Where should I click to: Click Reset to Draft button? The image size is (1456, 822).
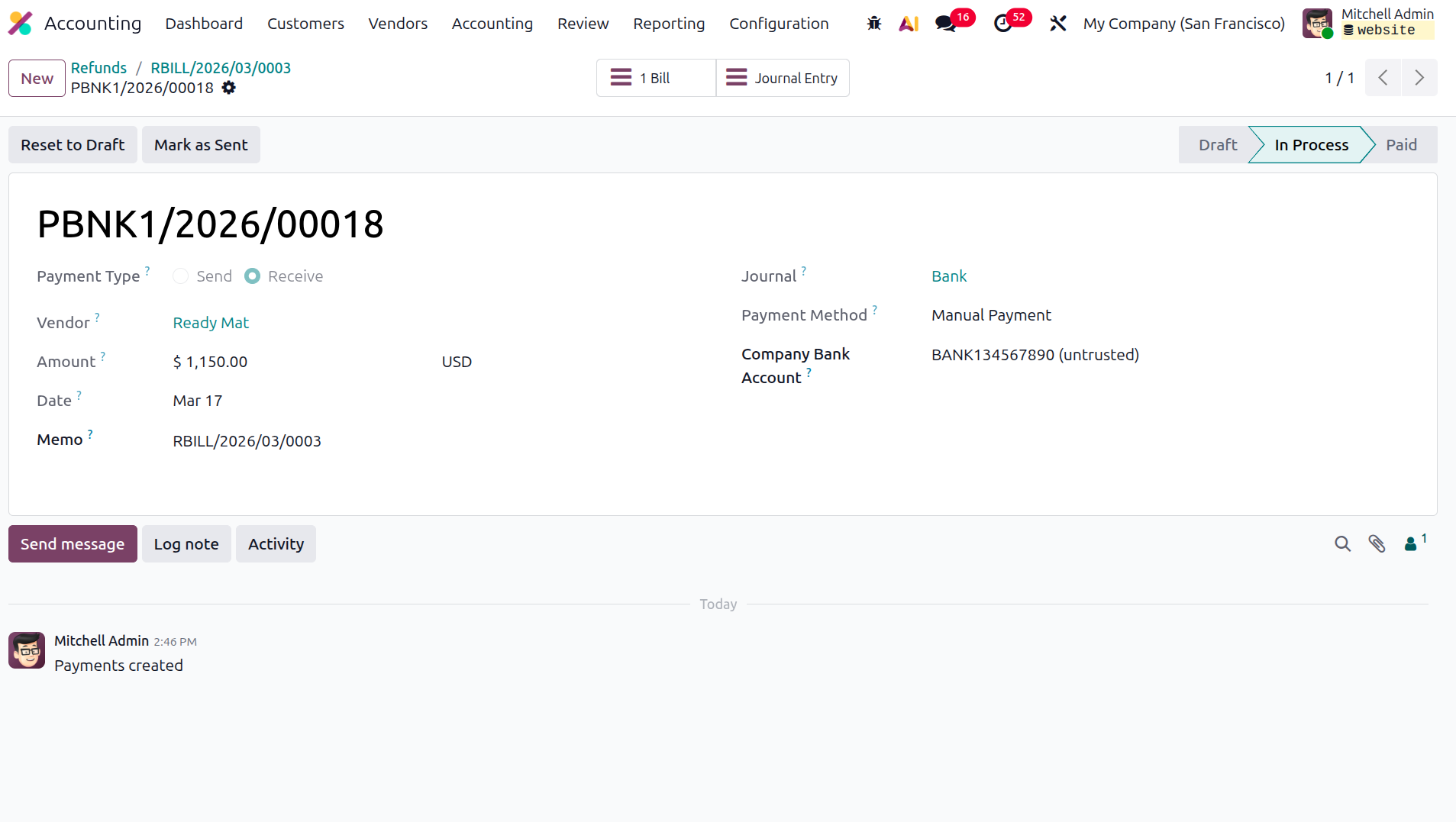73,145
